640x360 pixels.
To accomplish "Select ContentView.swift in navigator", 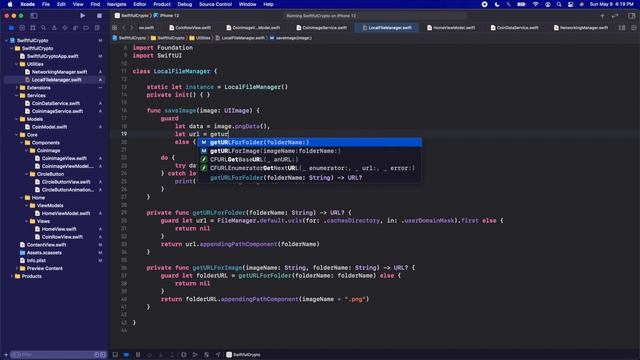I will (x=46, y=245).
